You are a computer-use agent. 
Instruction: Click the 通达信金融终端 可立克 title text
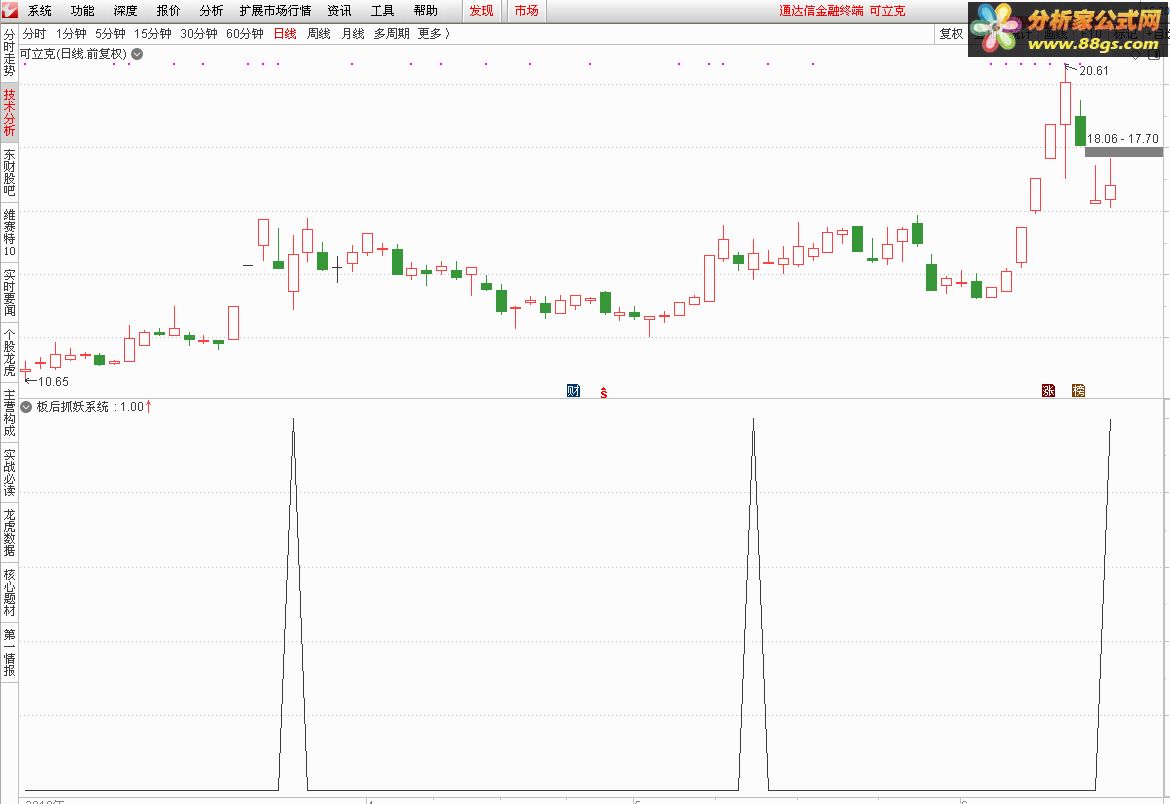pyautogui.click(x=842, y=10)
